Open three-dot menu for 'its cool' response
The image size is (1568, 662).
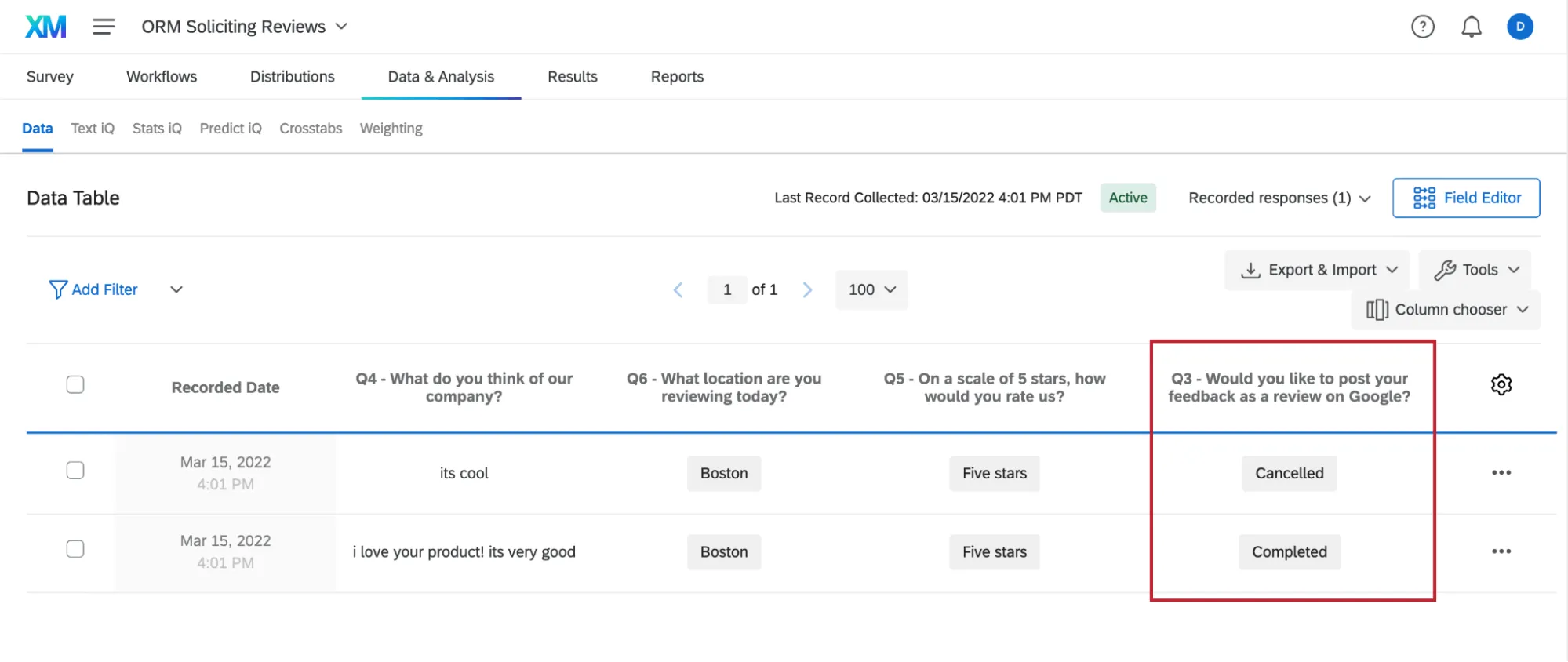1501,473
